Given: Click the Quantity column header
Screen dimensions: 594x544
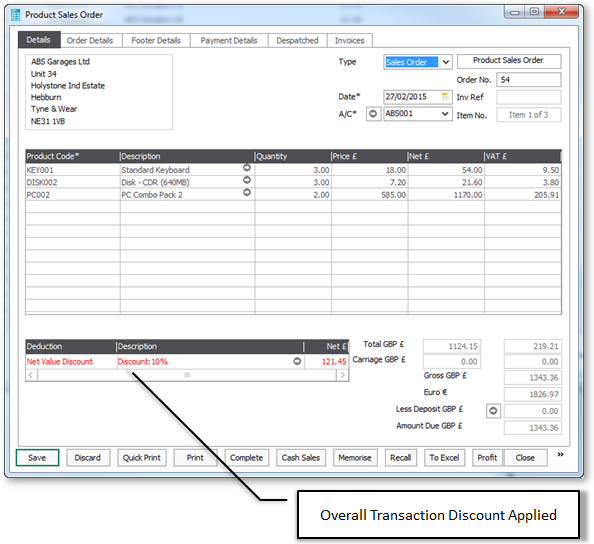Looking at the screenshot, I should (x=293, y=156).
